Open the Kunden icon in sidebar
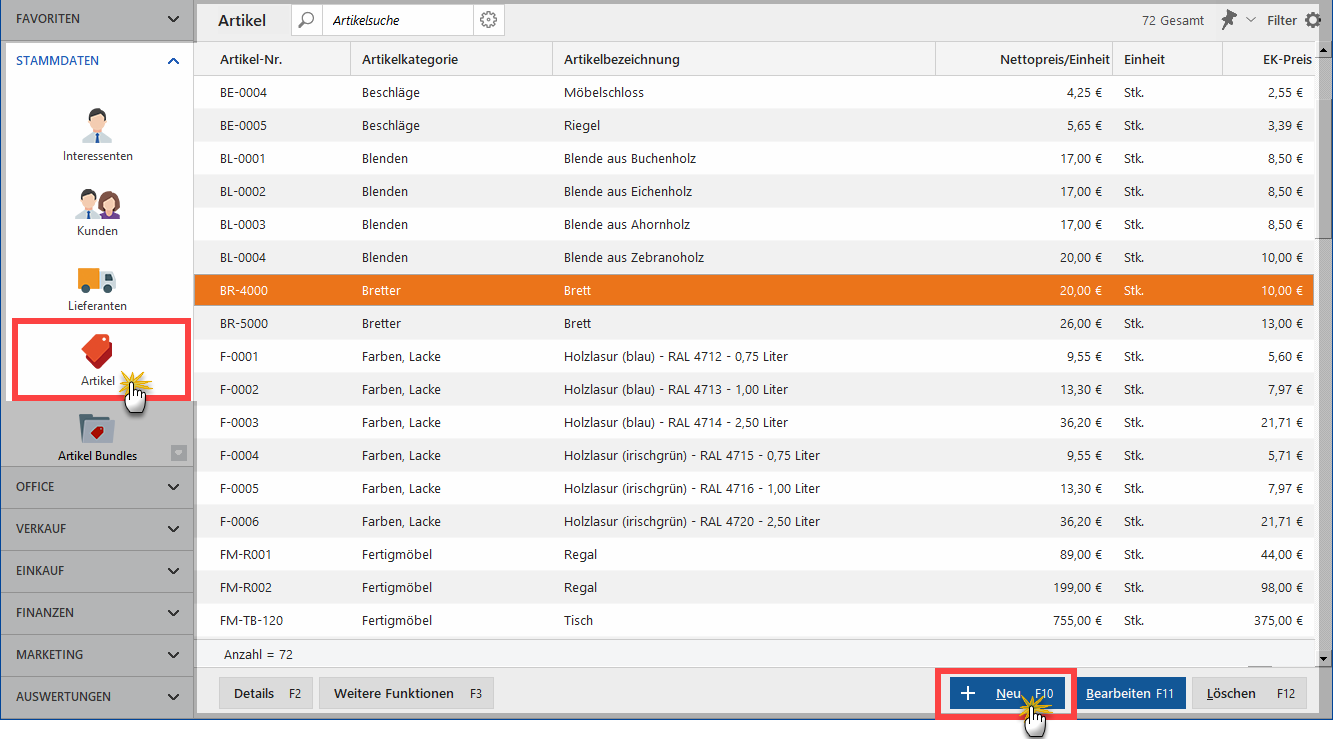 [x=97, y=211]
